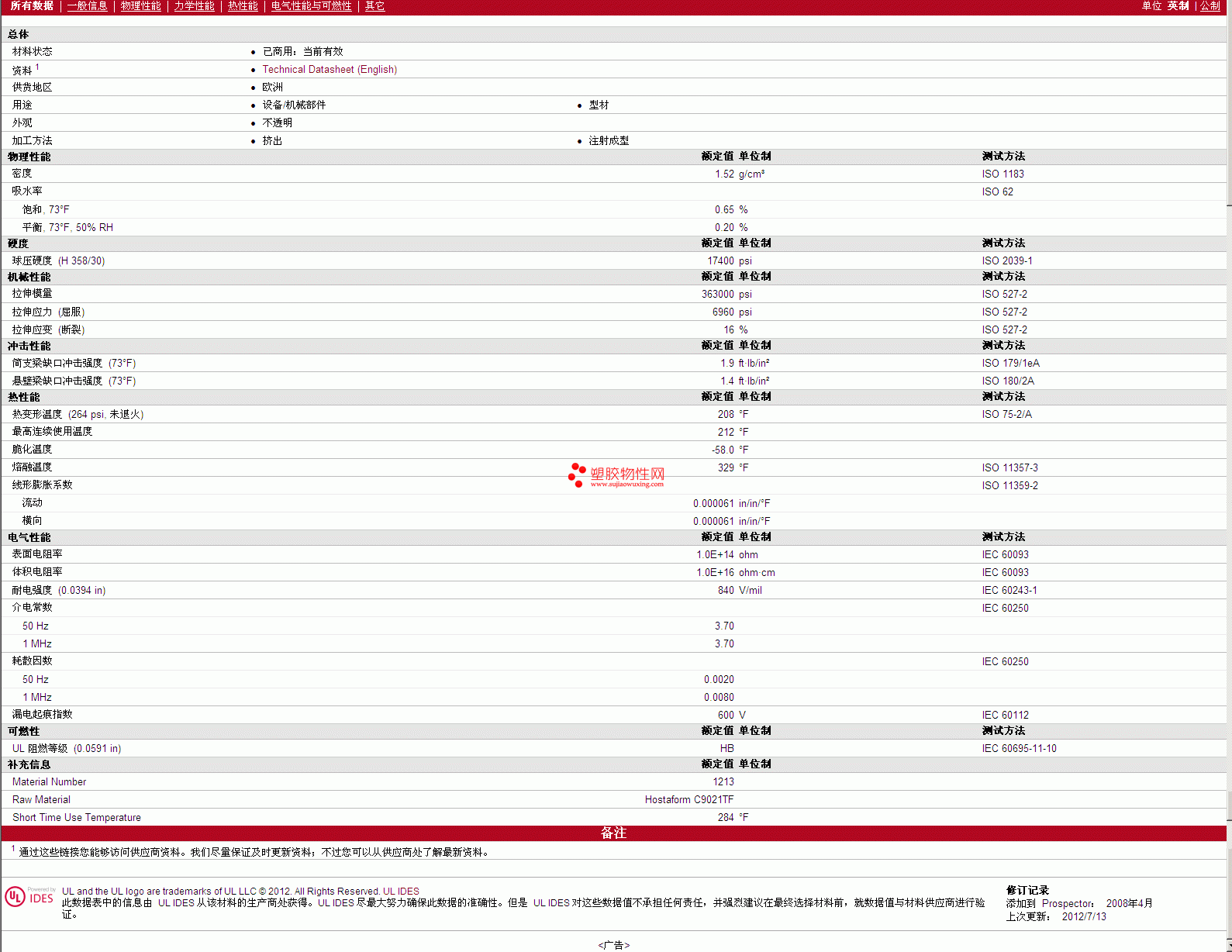Click the 电气性能 section header row
Viewport: 1232px width, 952px height.
(x=29, y=537)
